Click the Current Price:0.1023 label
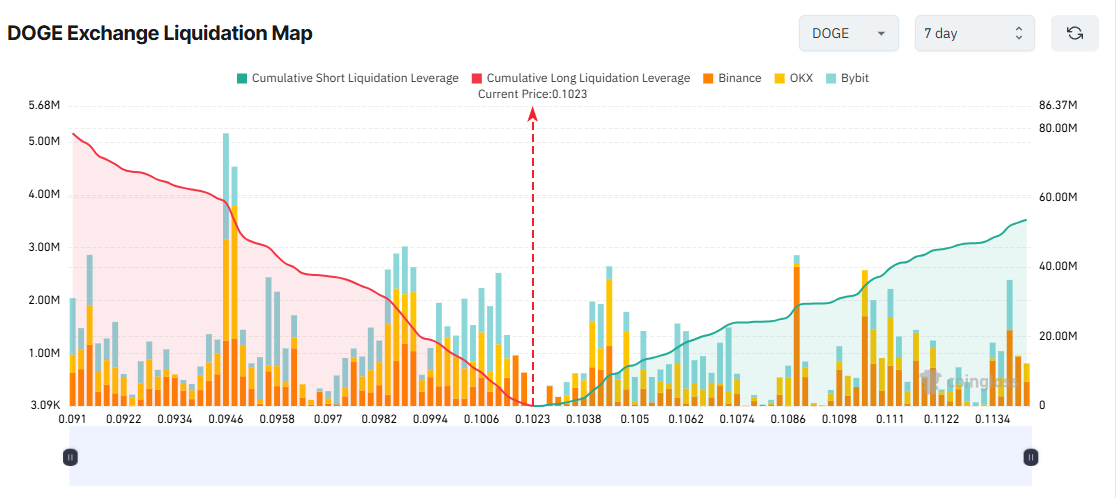This screenshot has width=1116, height=498. (532, 94)
